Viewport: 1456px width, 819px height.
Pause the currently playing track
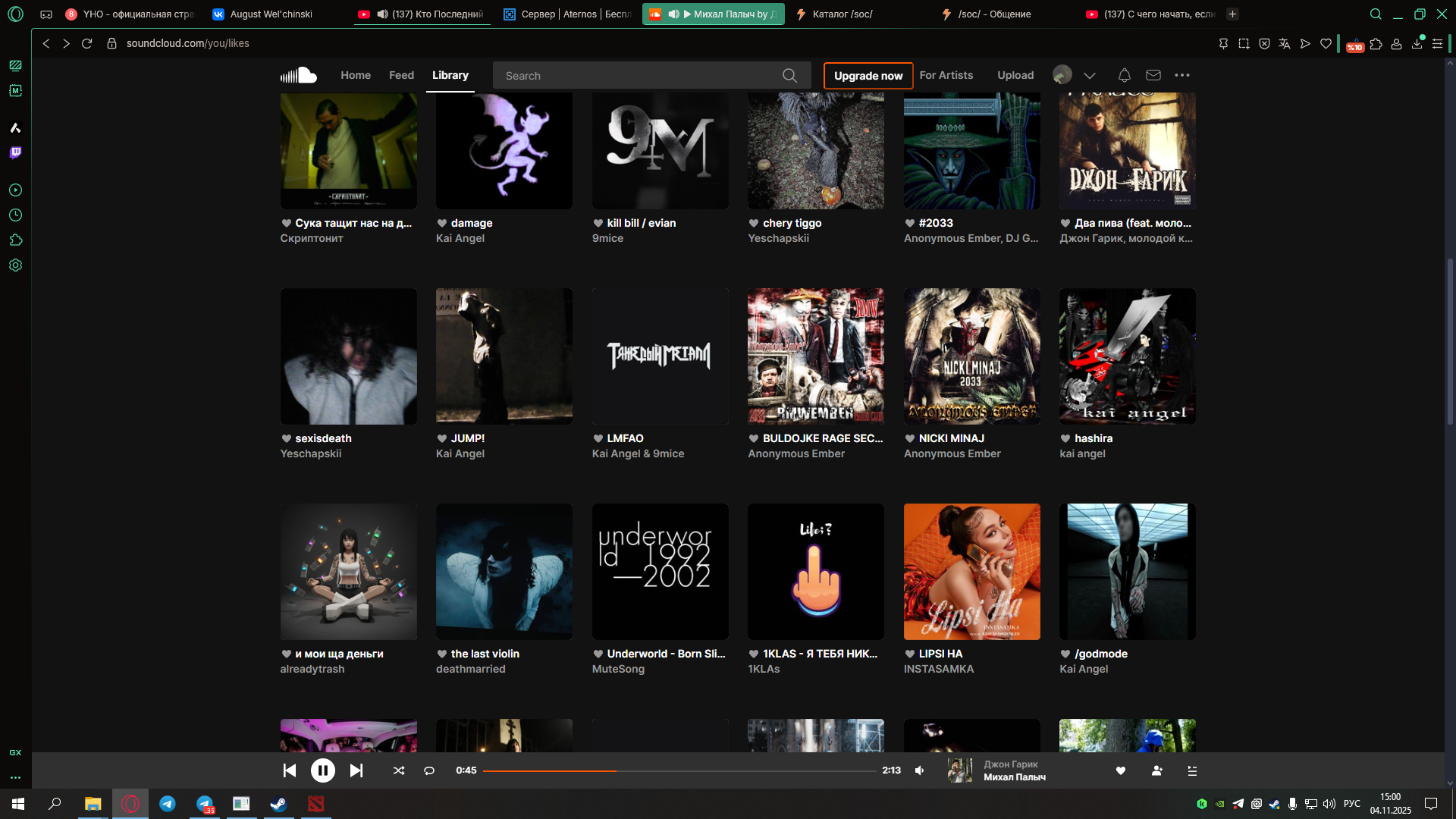(322, 770)
